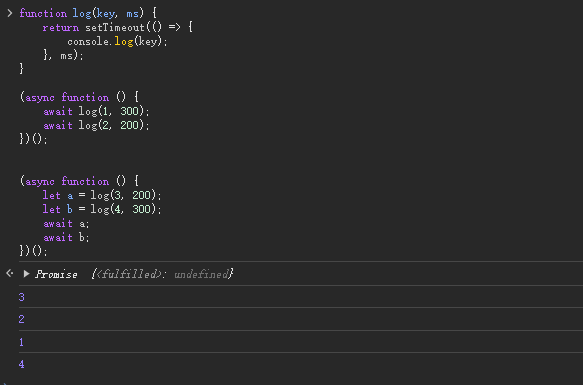
Task: Click the return value arrow icon
Action: point(10,273)
